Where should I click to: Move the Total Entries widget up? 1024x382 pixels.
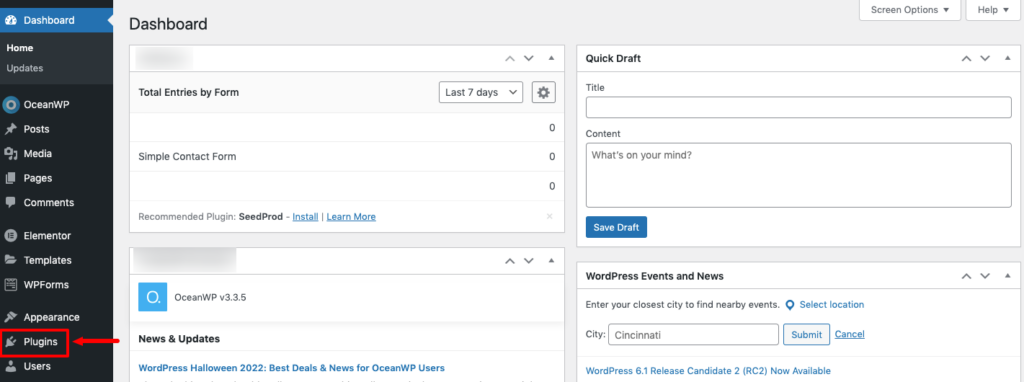tap(509, 59)
